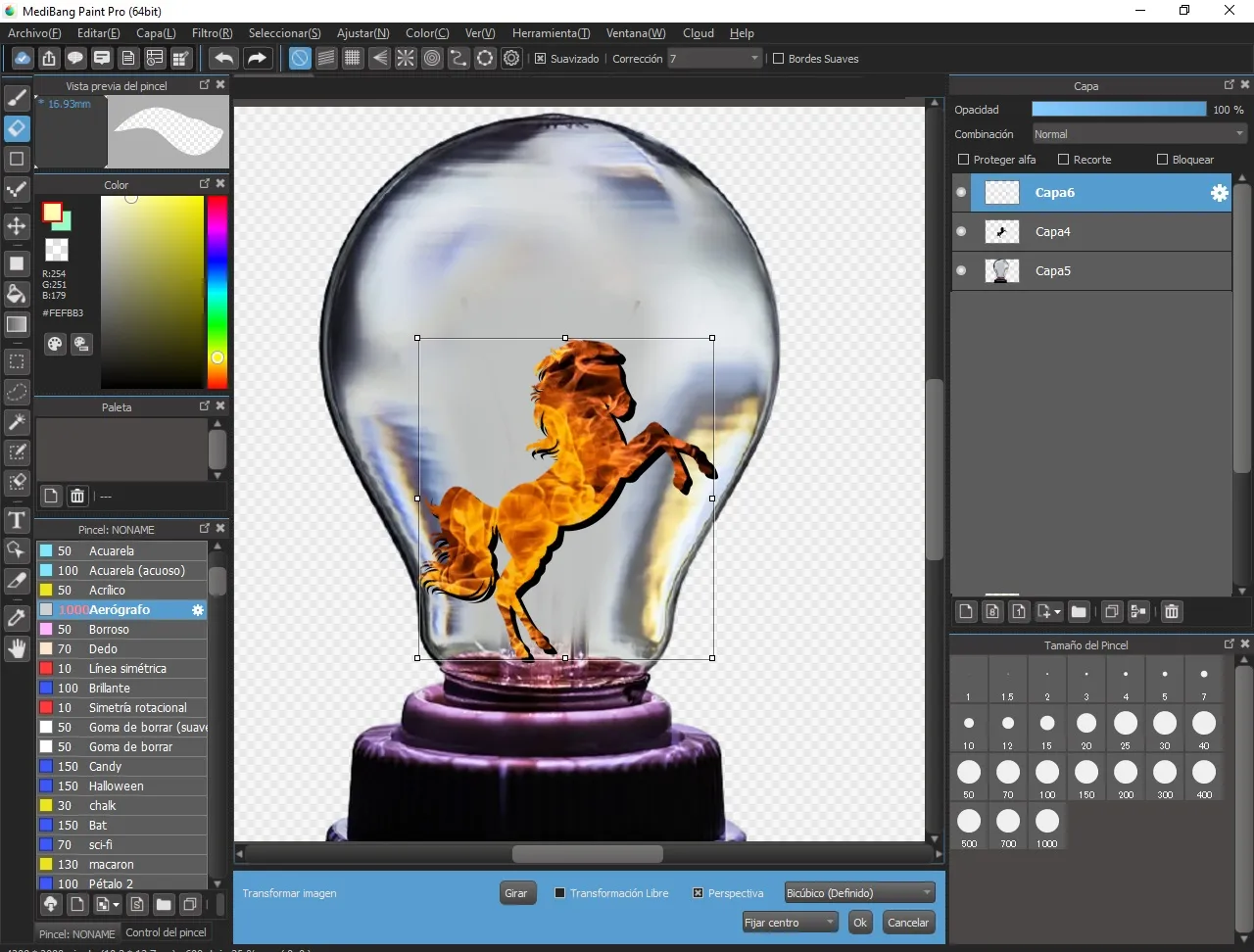Check the Transformación Libre option
Viewport: 1254px width, 952px height.
tap(560, 893)
